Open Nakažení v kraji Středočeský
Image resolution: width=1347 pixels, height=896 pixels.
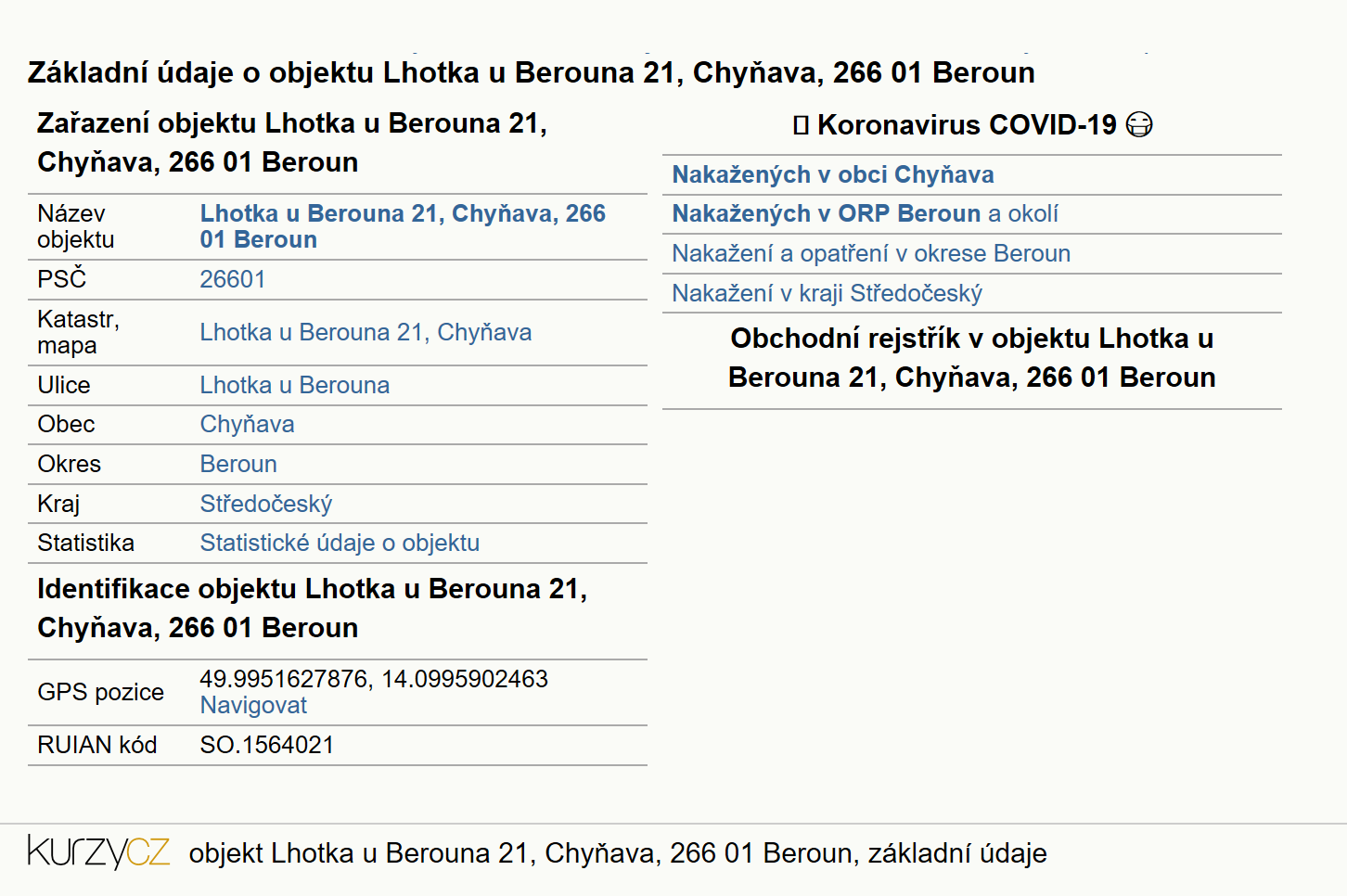coord(827,293)
